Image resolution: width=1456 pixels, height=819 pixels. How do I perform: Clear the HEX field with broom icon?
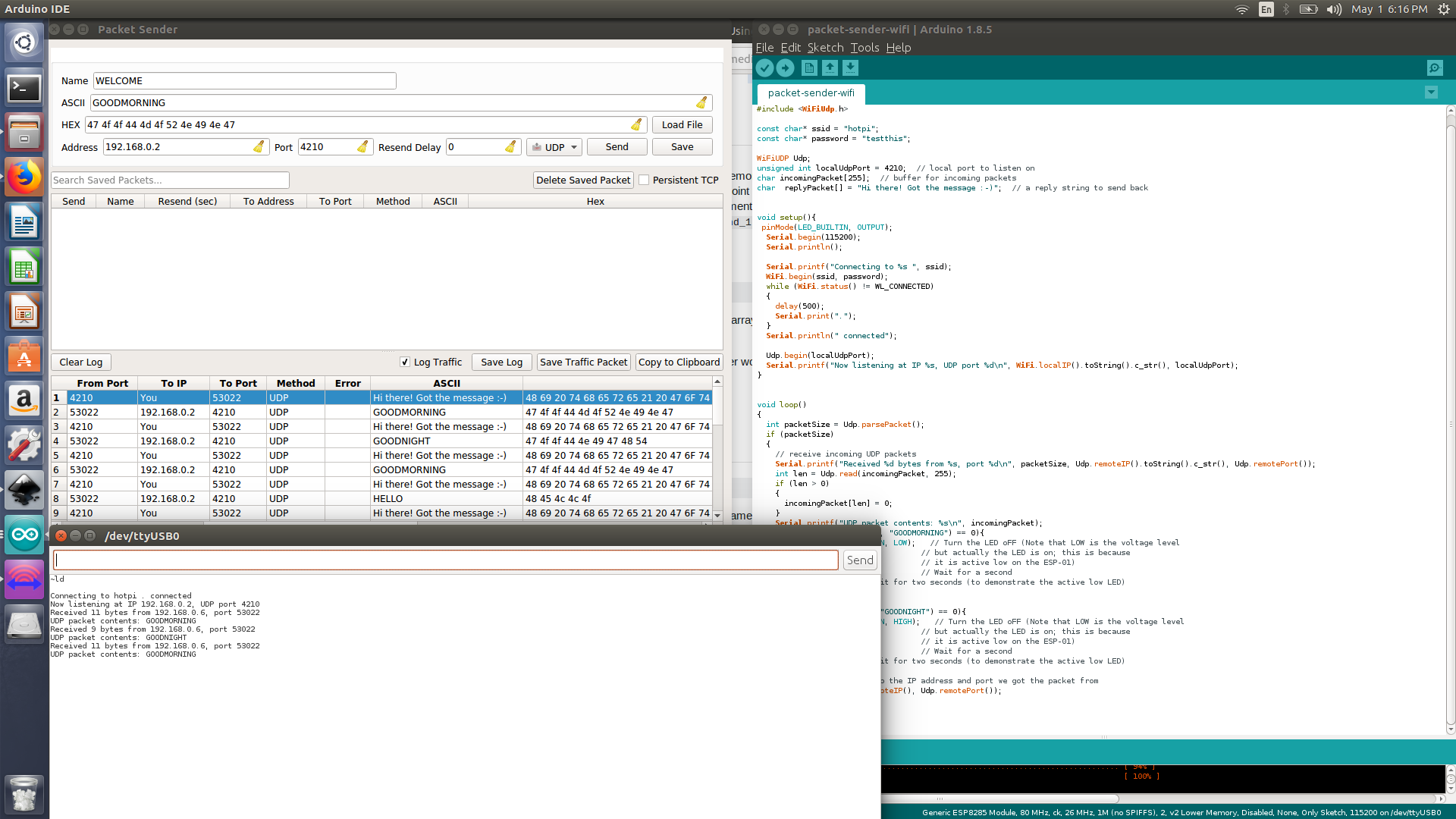[x=636, y=124]
